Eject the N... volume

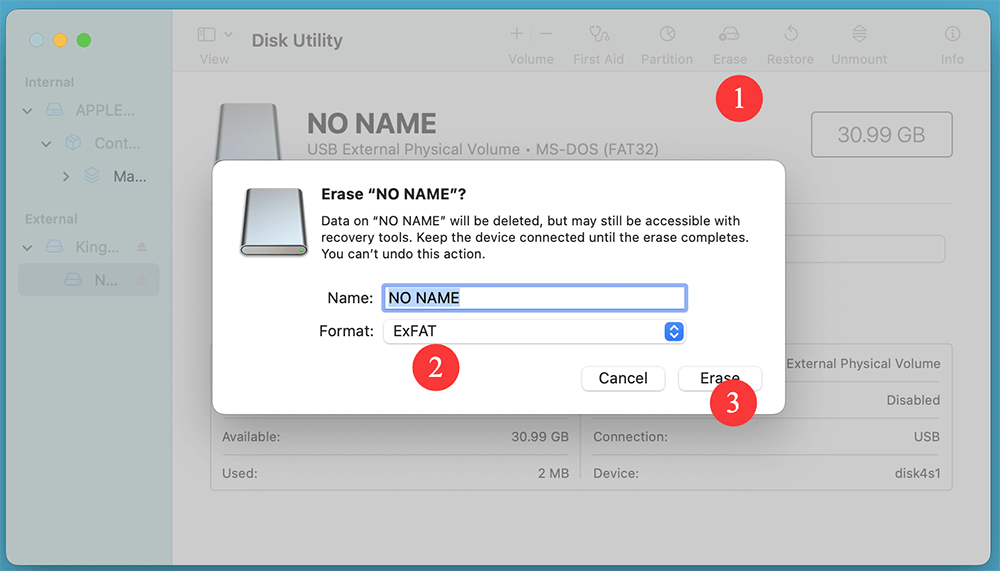142,279
